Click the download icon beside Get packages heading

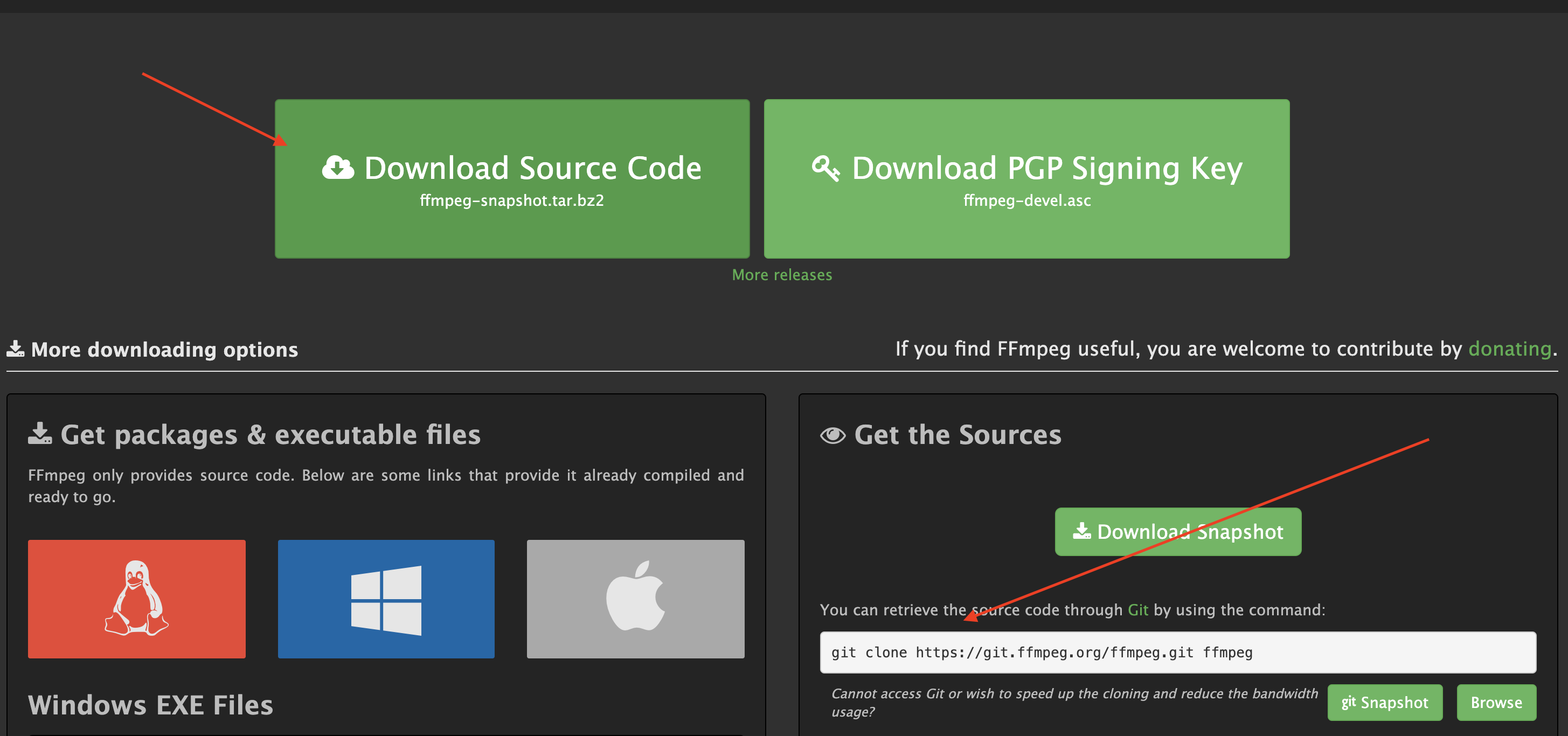tap(40, 433)
